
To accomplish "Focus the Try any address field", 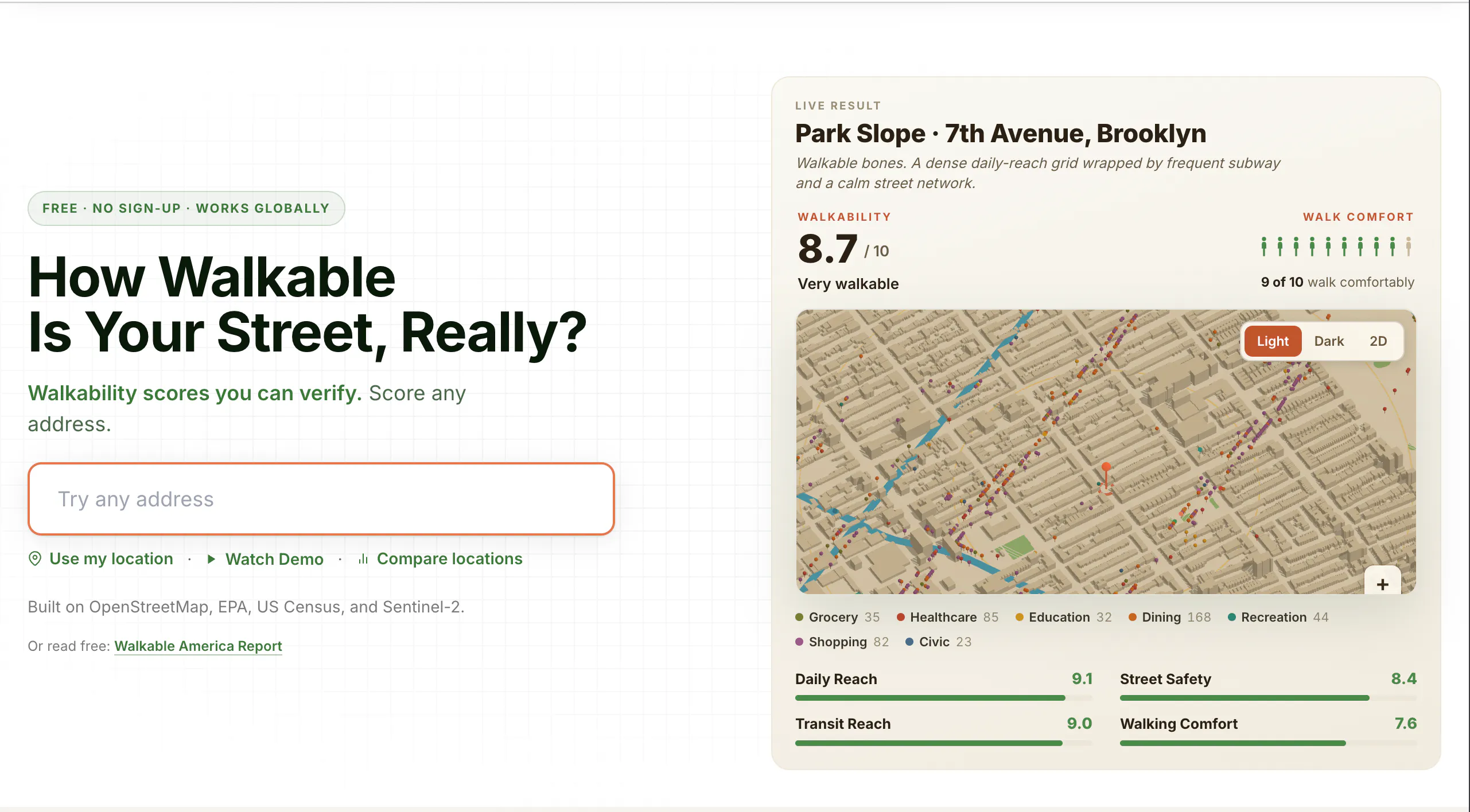I will (321, 499).
